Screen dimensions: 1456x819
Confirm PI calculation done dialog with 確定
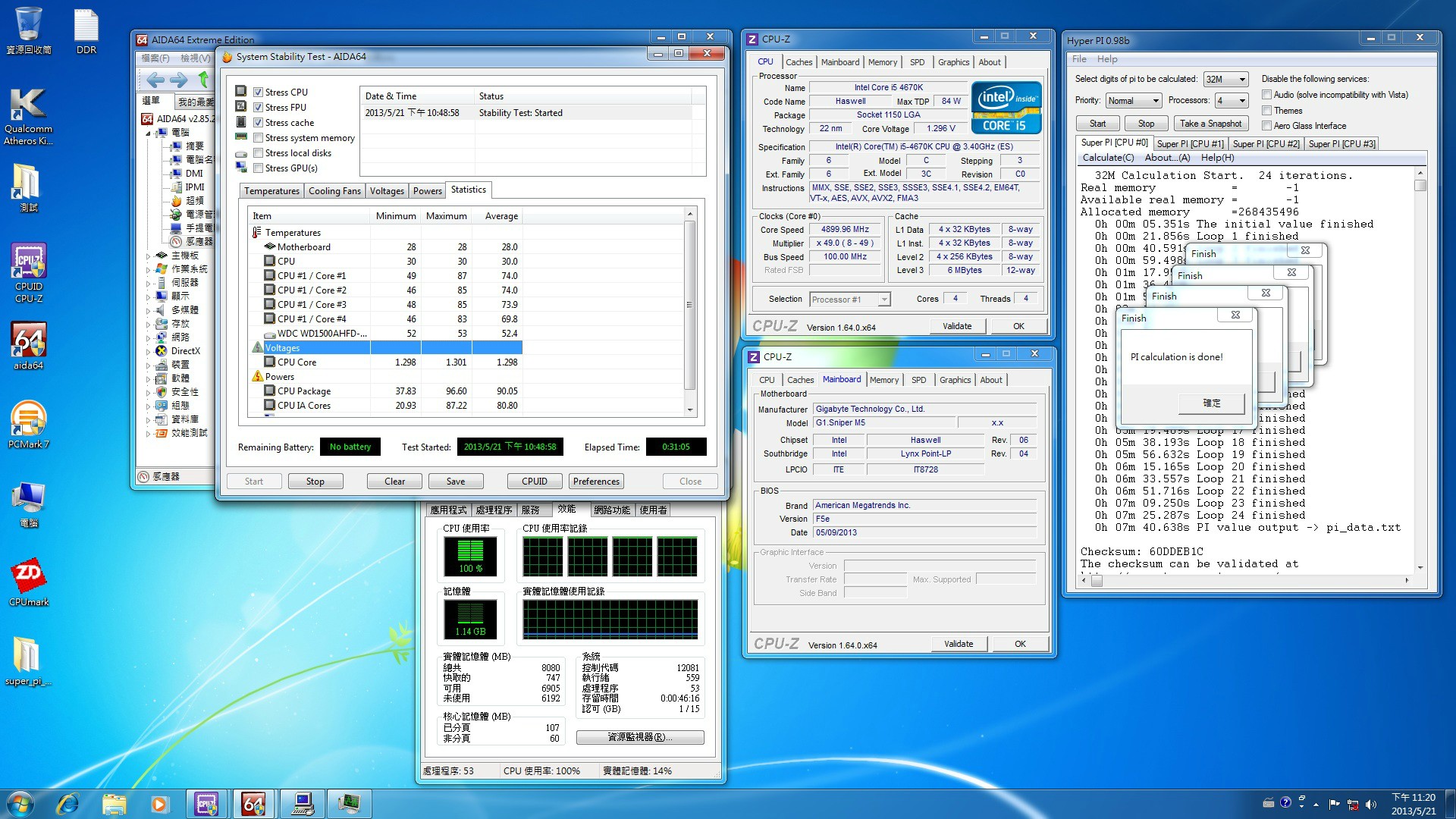pyautogui.click(x=1212, y=403)
